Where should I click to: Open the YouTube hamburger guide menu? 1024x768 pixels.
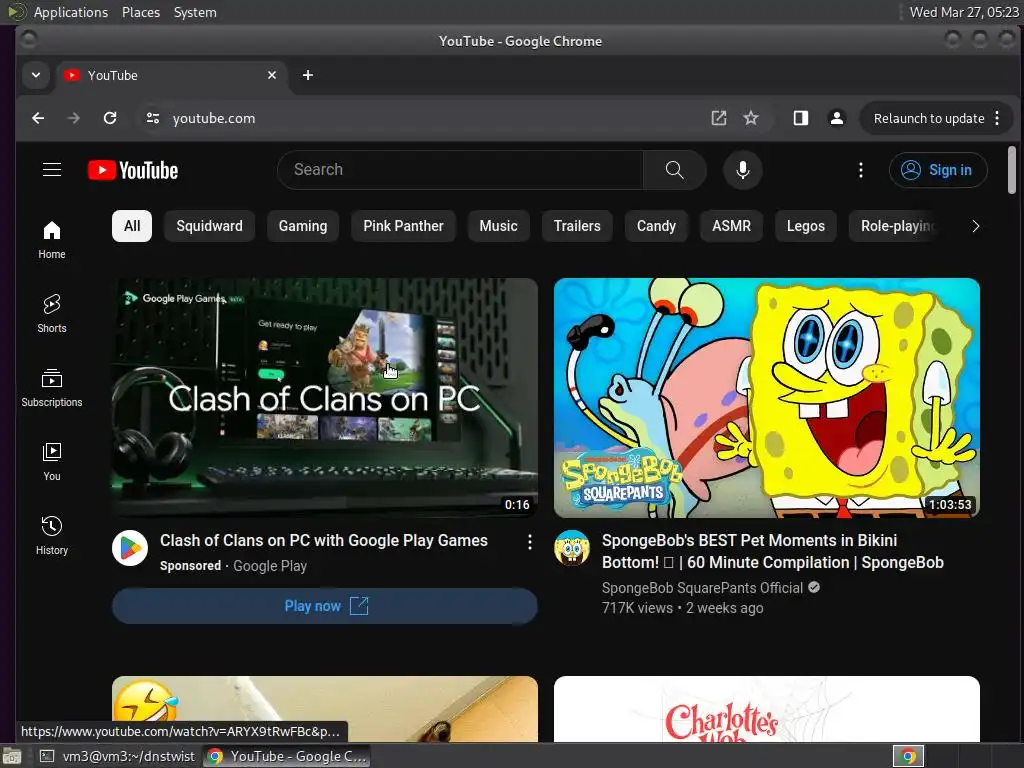click(52, 170)
